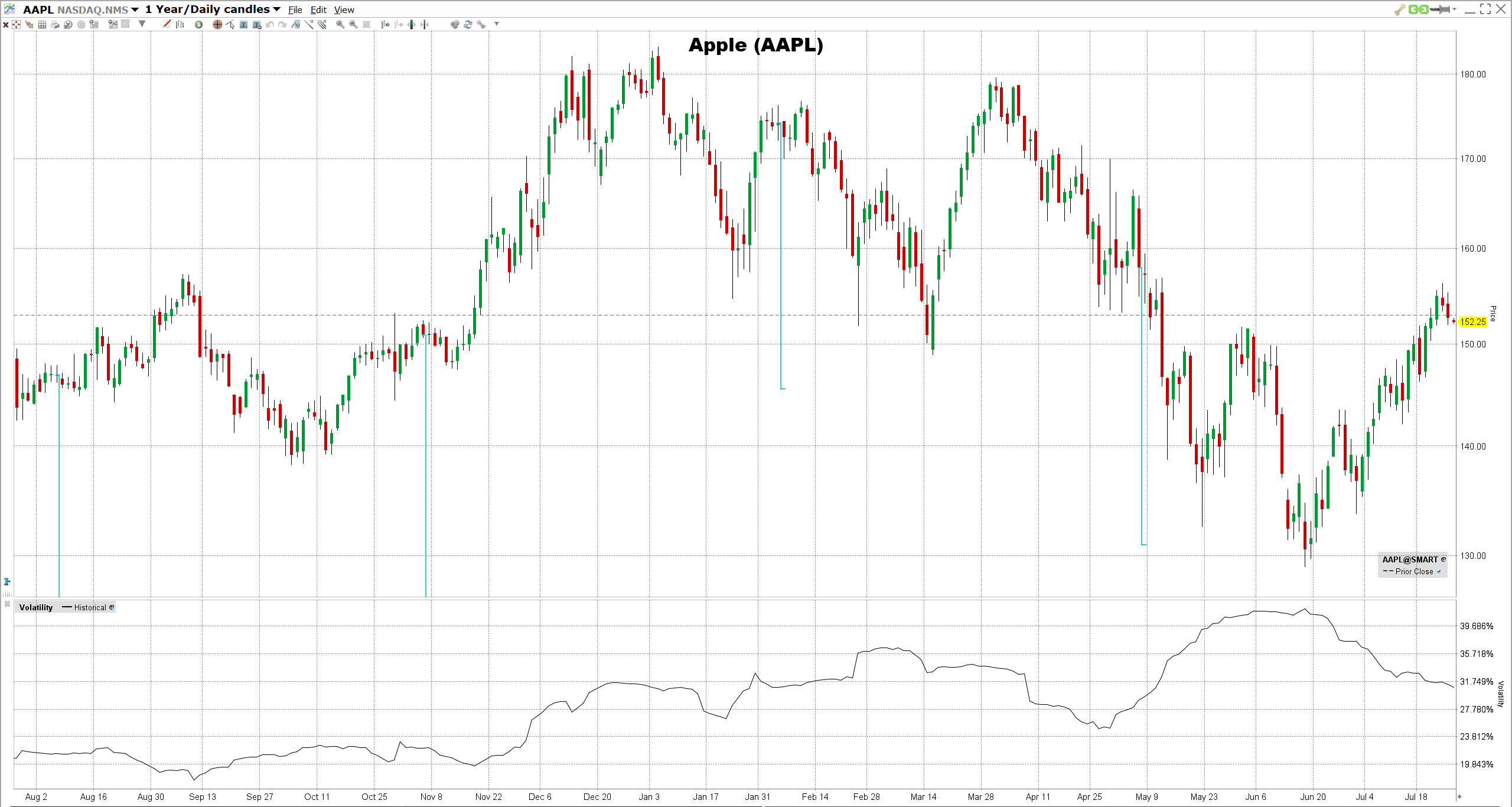Close the Volatility sub-chart panel

(x=7, y=604)
